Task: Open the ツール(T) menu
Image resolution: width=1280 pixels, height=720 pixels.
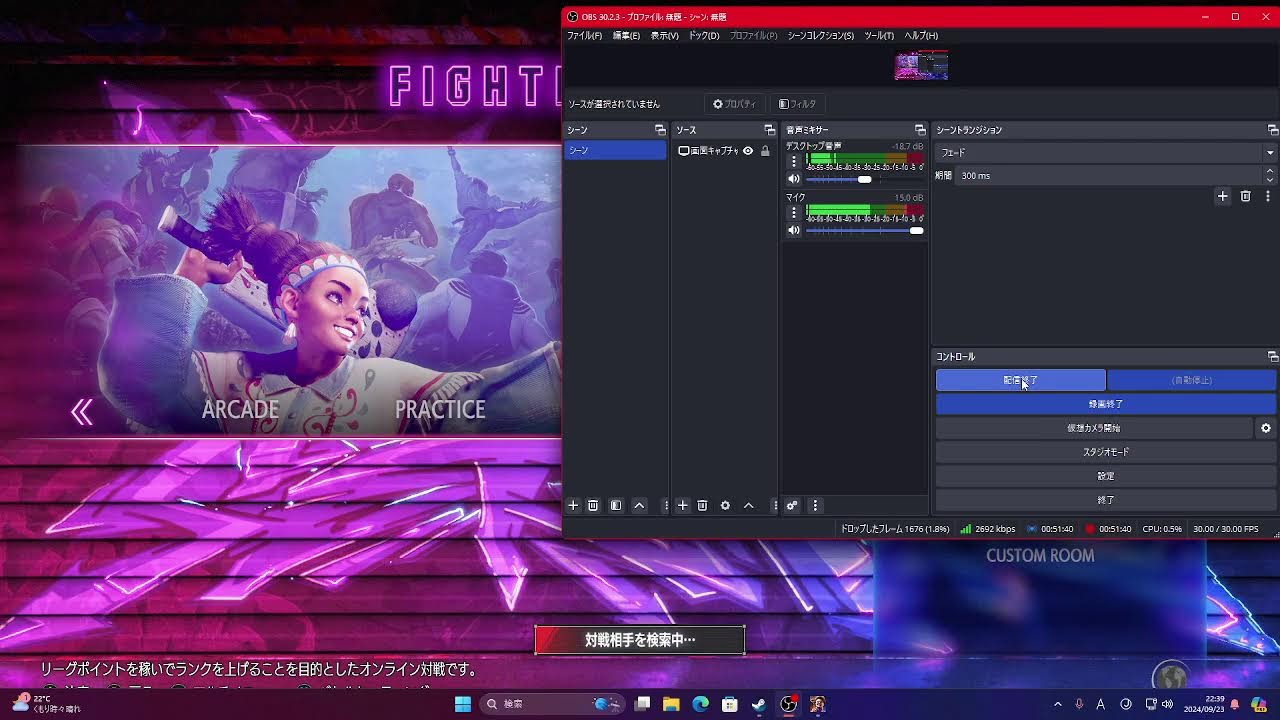Action: 879,36
